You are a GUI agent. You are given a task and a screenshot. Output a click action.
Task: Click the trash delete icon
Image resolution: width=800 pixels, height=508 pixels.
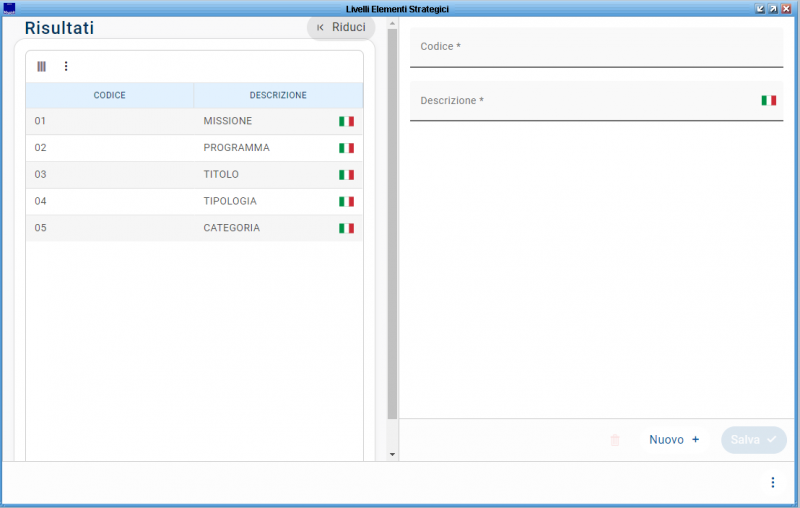tap(615, 440)
